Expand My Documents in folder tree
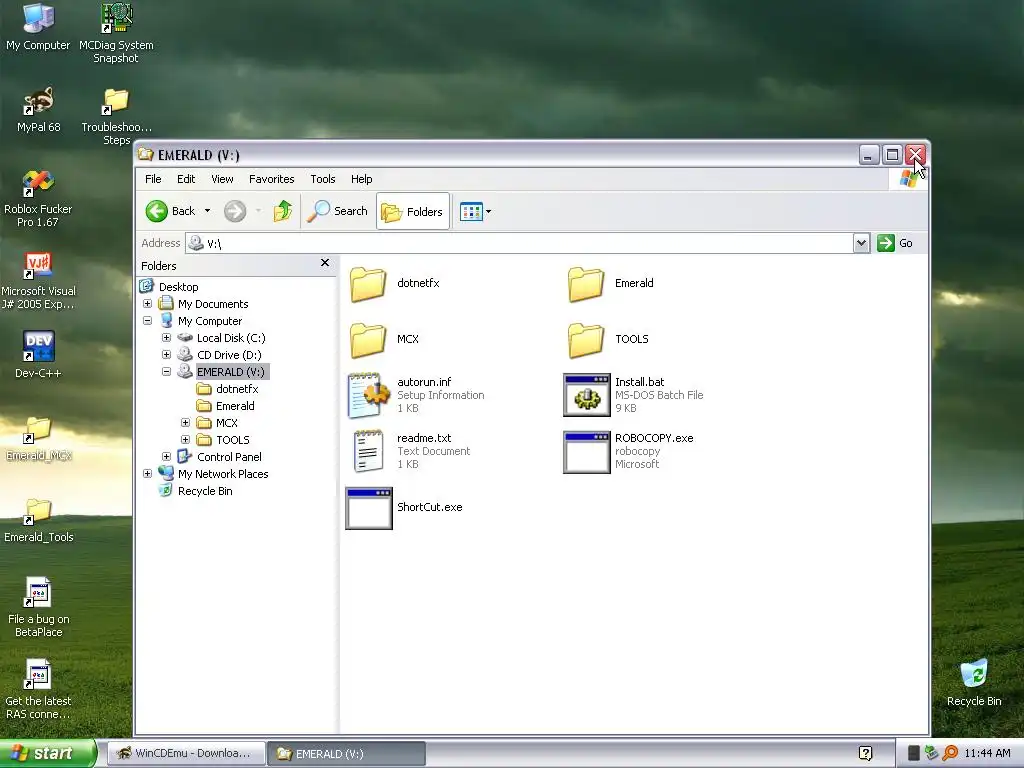 (148, 304)
